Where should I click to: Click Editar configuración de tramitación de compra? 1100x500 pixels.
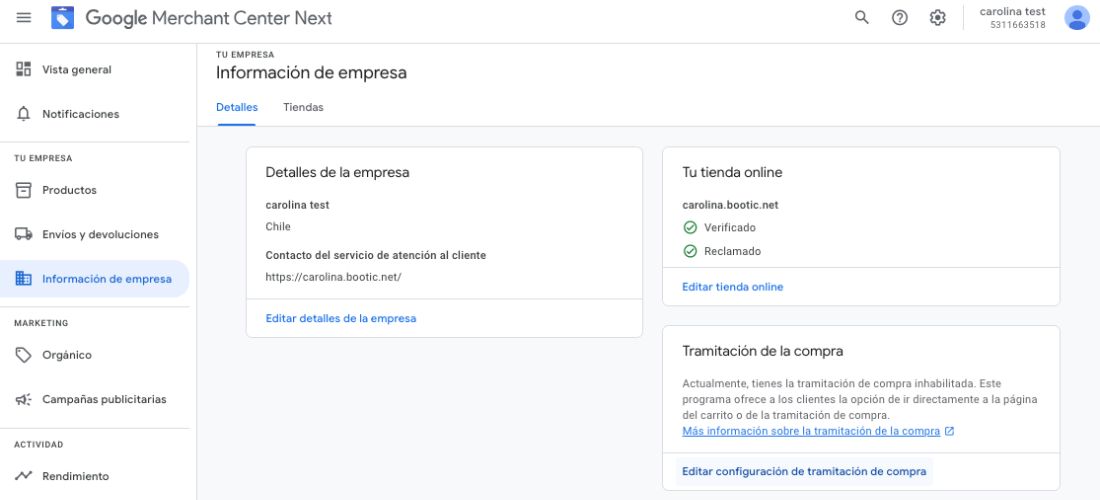tap(804, 471)
